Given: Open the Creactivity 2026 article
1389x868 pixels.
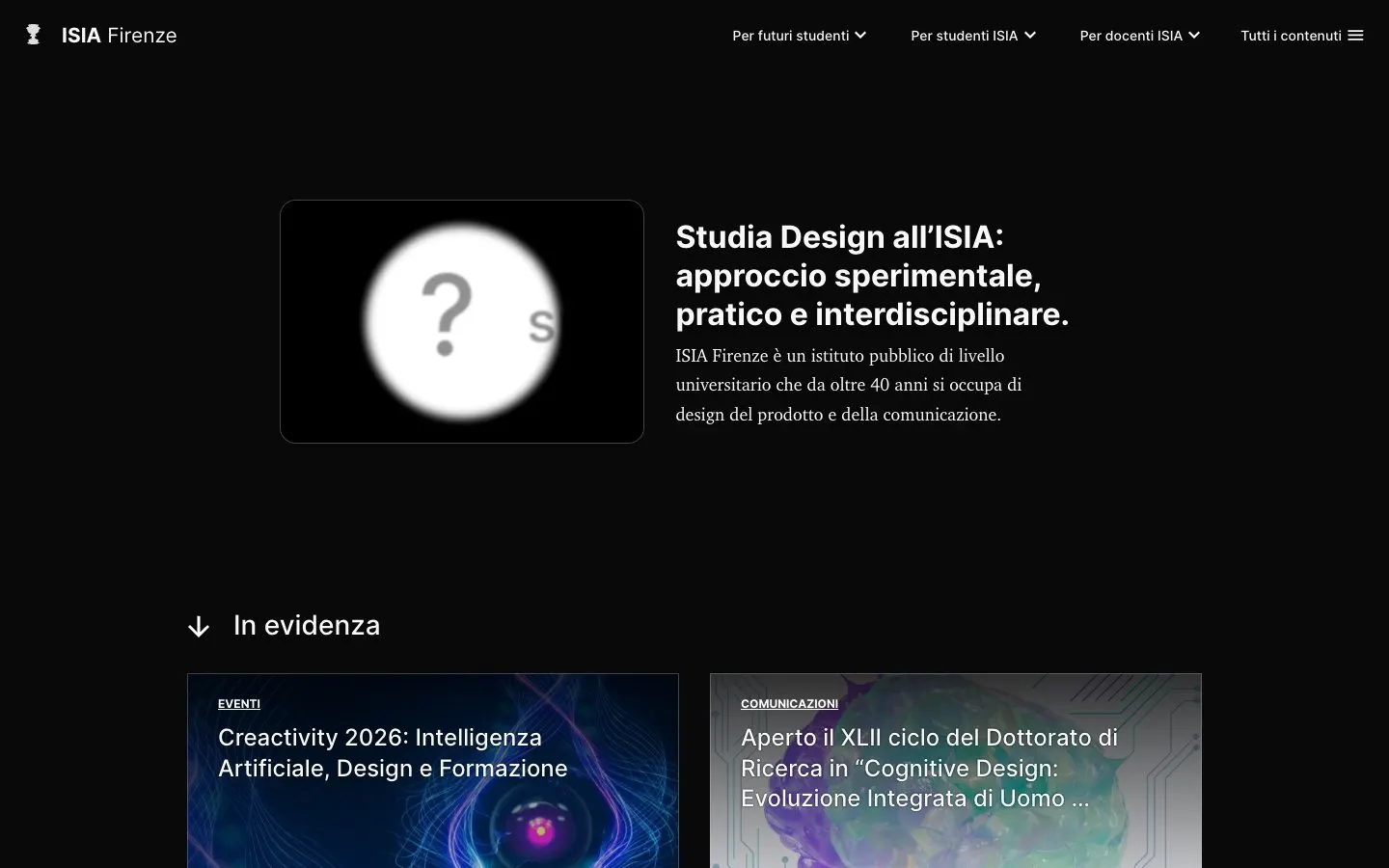Looking at the screenshot, I should (x=393, y=753).
